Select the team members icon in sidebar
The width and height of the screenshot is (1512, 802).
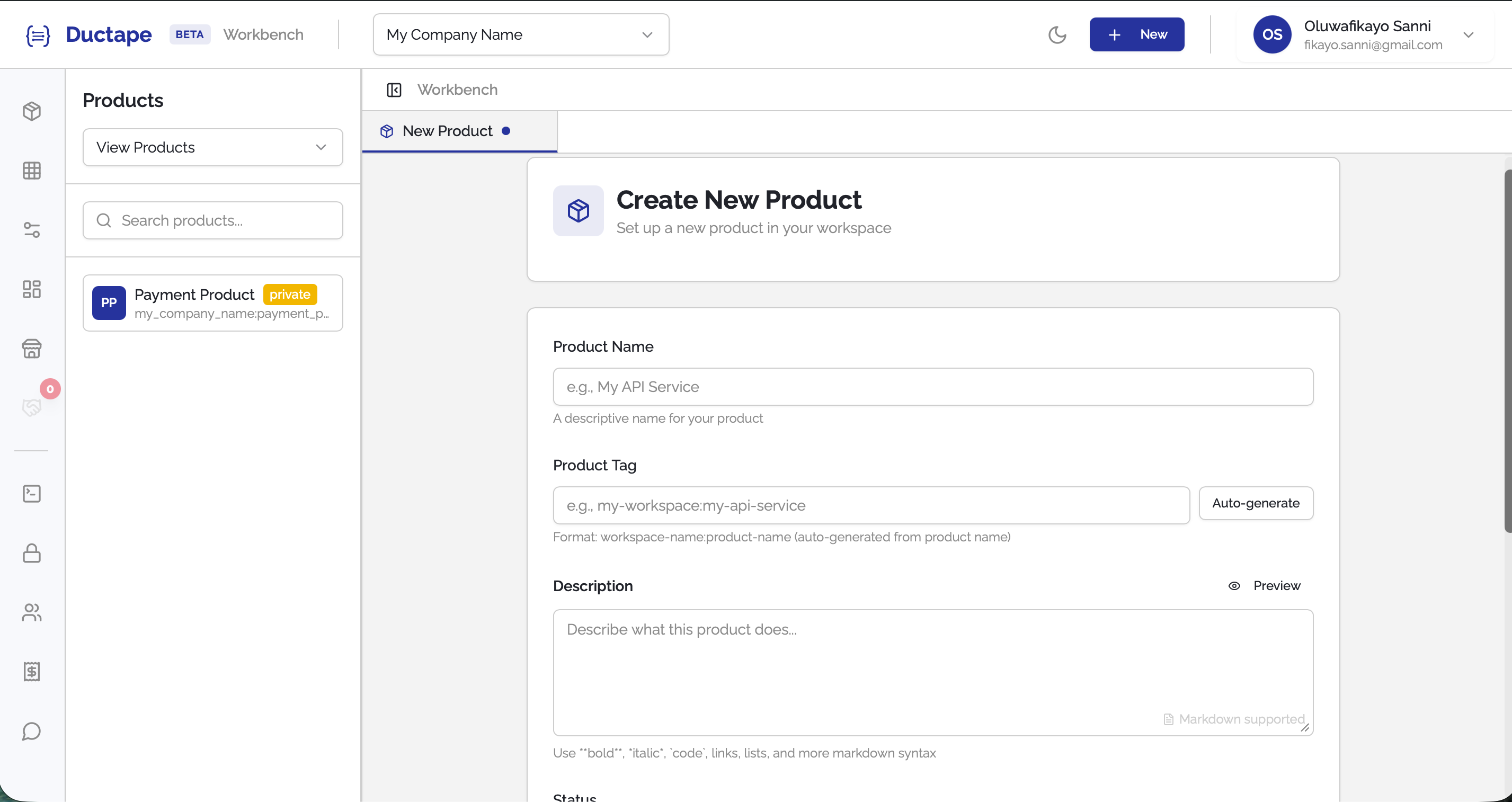[32, 612]
